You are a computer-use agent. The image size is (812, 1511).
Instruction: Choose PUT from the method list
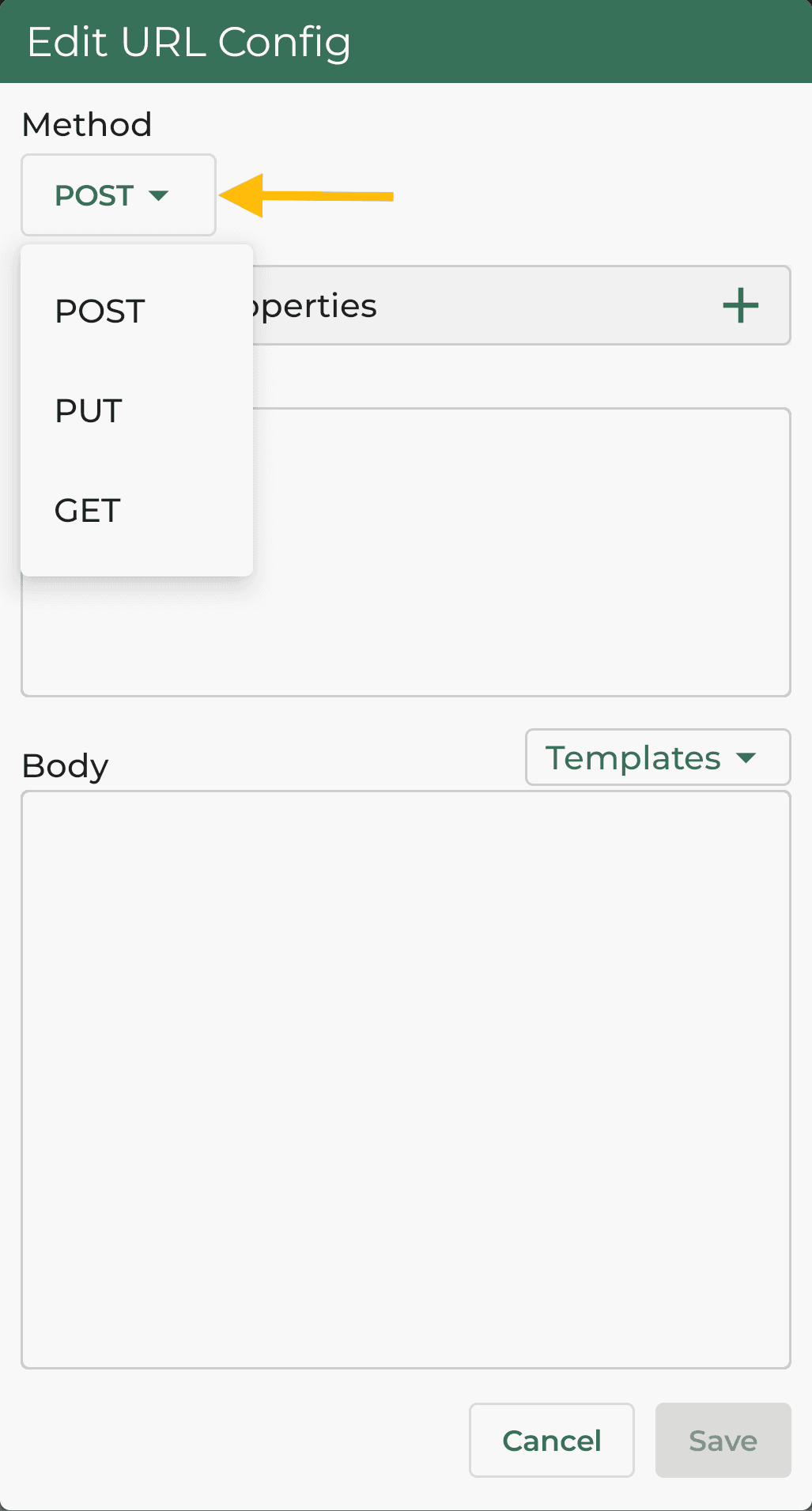pos(89,411)
